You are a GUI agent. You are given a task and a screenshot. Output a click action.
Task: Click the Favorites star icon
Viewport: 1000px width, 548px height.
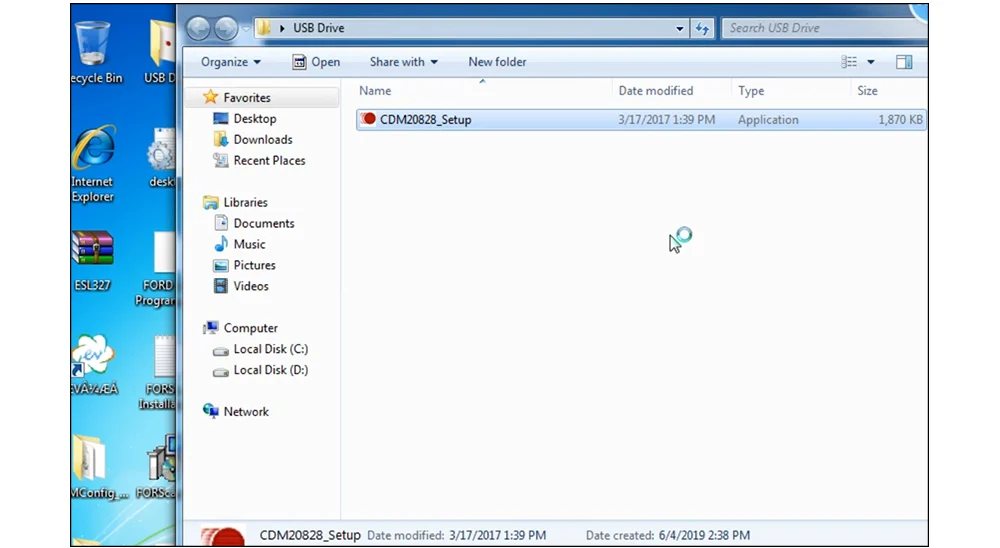(x=210, y=97)
